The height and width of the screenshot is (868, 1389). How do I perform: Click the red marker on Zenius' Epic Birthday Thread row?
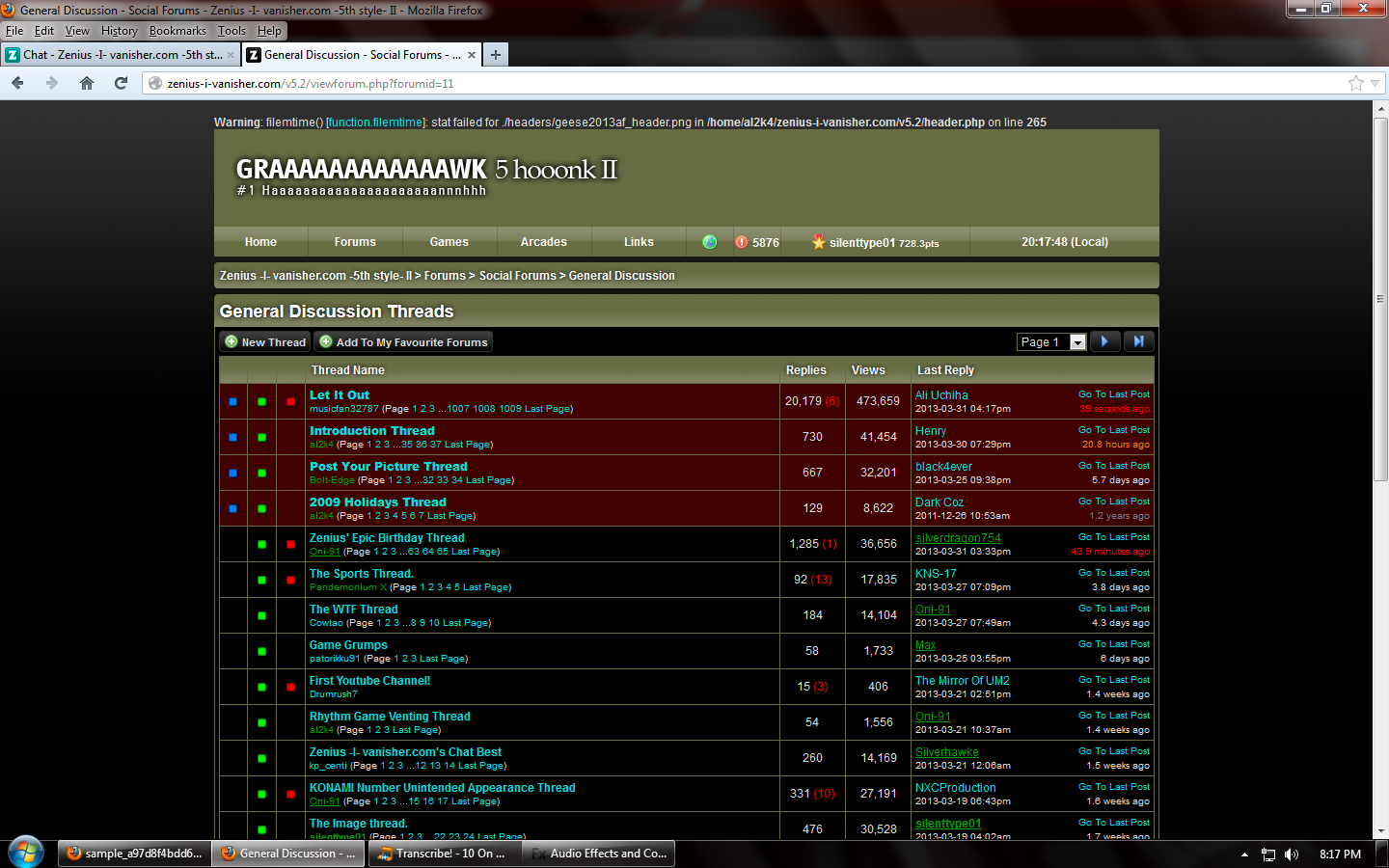(x=290, y=544)
